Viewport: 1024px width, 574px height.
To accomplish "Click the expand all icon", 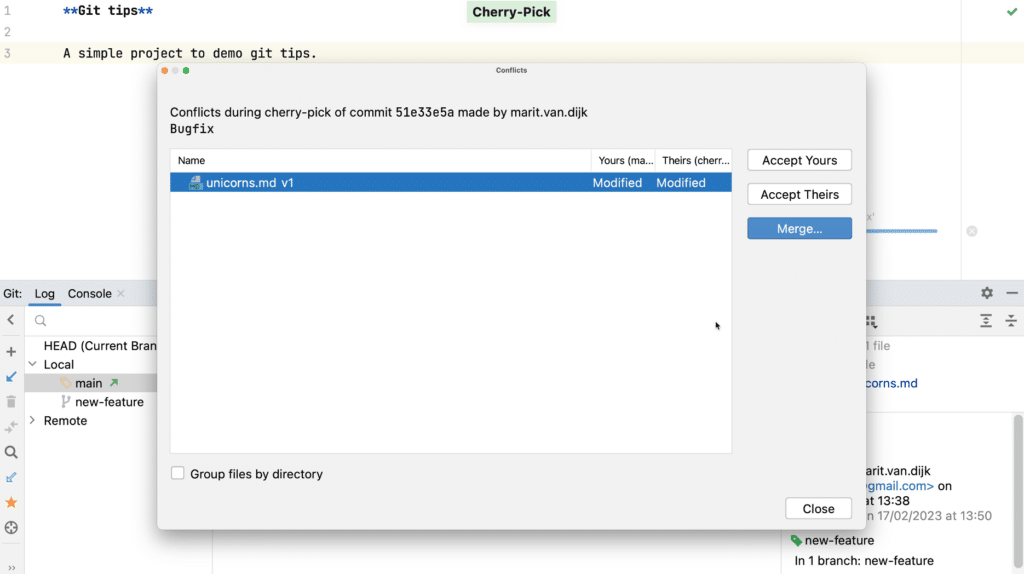I will point(985,321).
